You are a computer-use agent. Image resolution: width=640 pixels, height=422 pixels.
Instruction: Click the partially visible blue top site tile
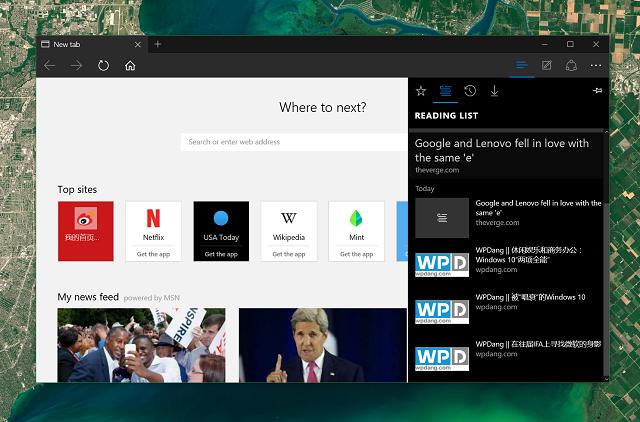coord(402,231)
